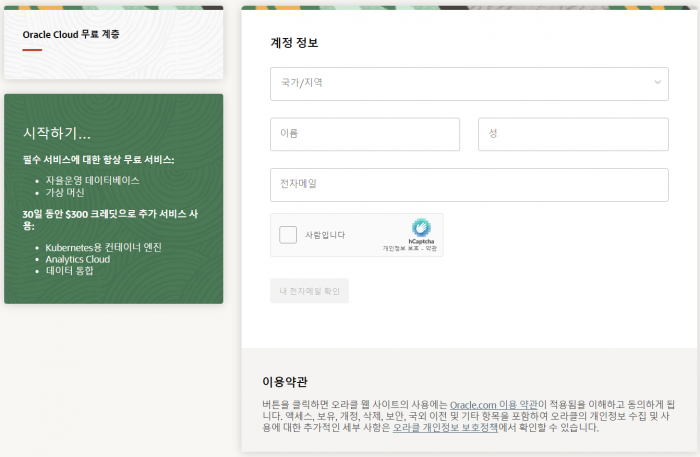
Task: Click the 30일 동안 $300 크레딧 text
Action: [110, 220]
